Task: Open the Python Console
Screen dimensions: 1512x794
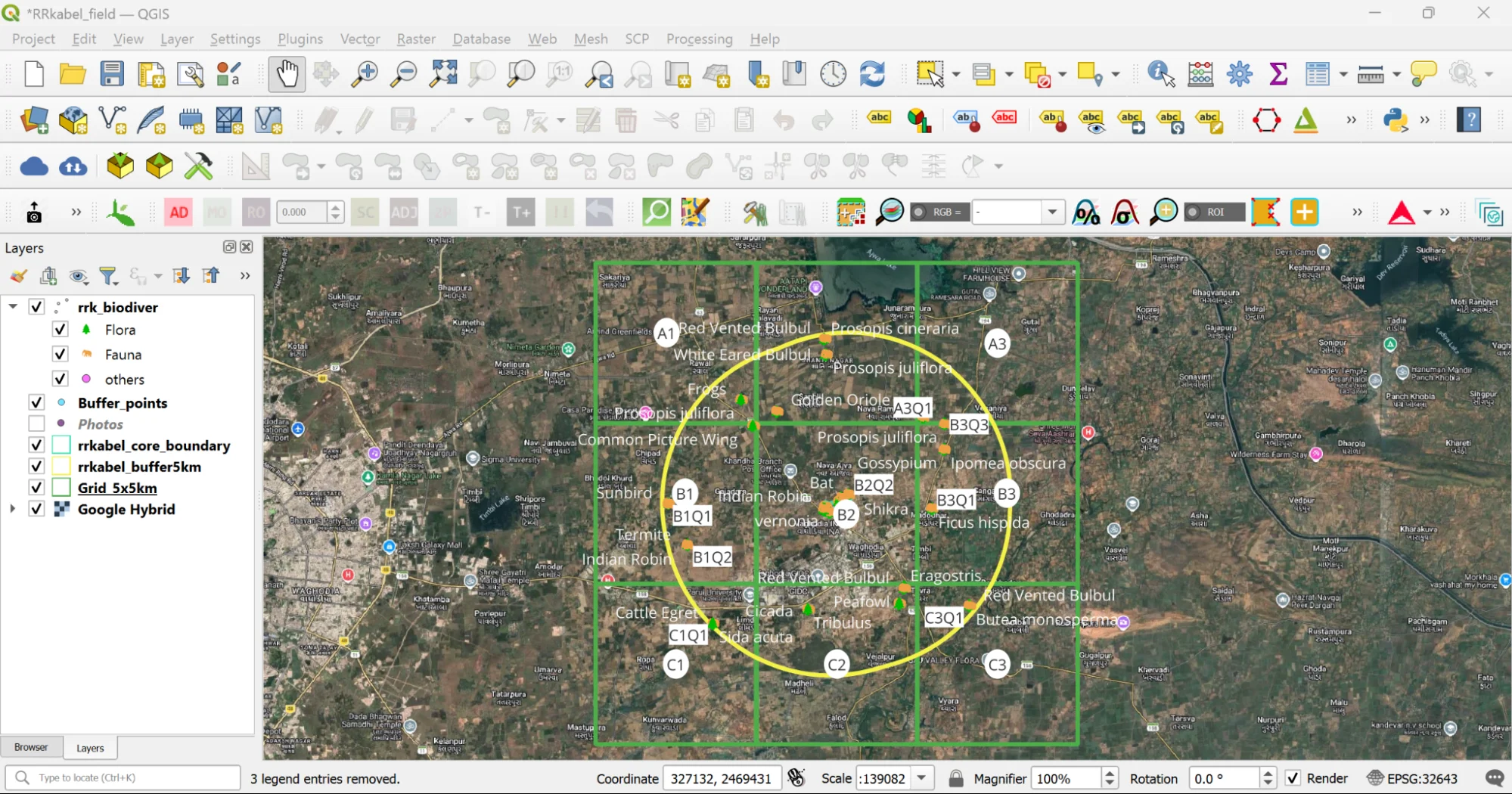Action: click(1396, 120)
